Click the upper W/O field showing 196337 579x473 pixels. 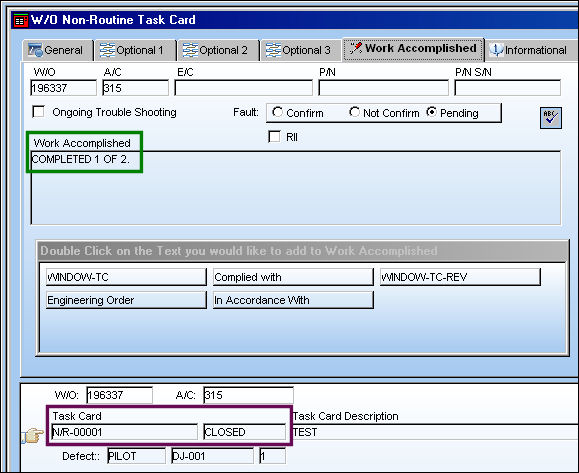[x=63, y=88]
